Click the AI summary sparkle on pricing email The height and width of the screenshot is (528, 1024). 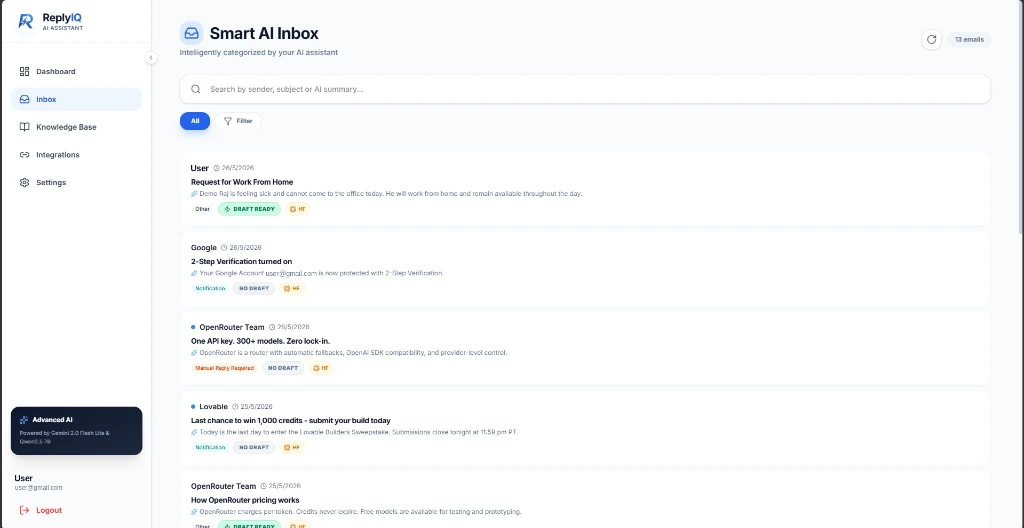194,512
